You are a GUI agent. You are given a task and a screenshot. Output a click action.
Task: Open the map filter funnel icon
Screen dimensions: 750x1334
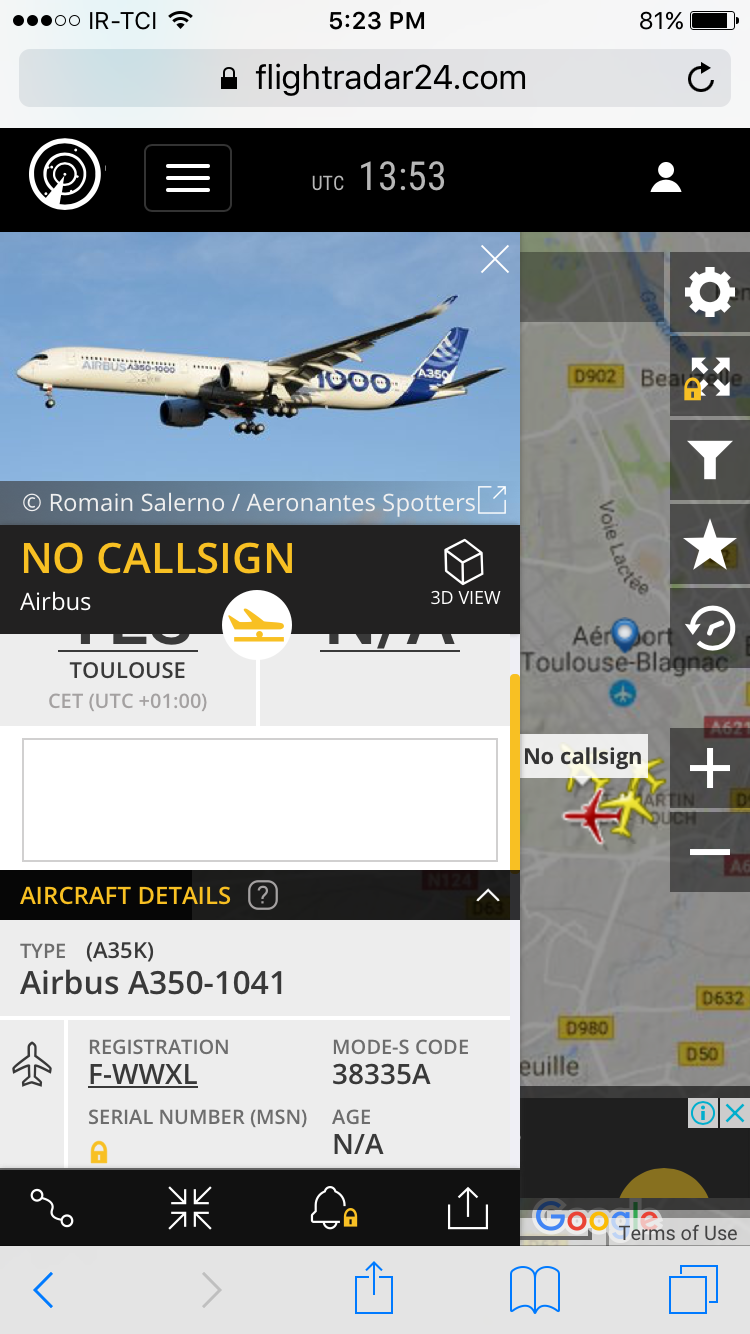(x=710, y=461)
